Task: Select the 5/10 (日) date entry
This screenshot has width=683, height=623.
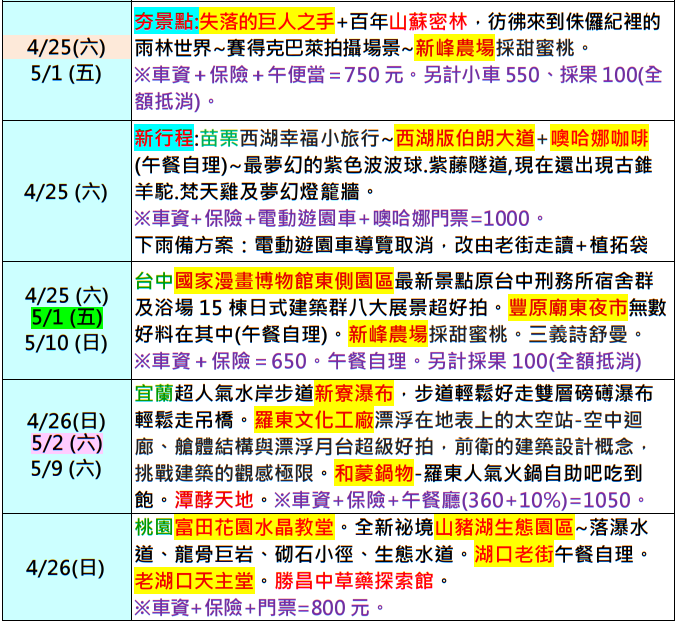Action: (x=66, y=343)
